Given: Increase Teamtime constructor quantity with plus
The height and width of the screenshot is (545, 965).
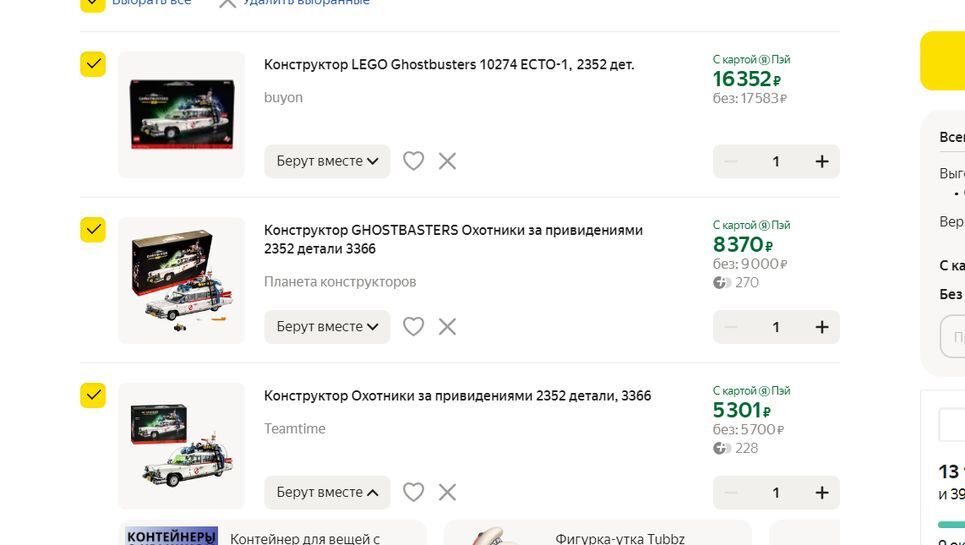Looking at the screenshot, I should tap(822, 492).
